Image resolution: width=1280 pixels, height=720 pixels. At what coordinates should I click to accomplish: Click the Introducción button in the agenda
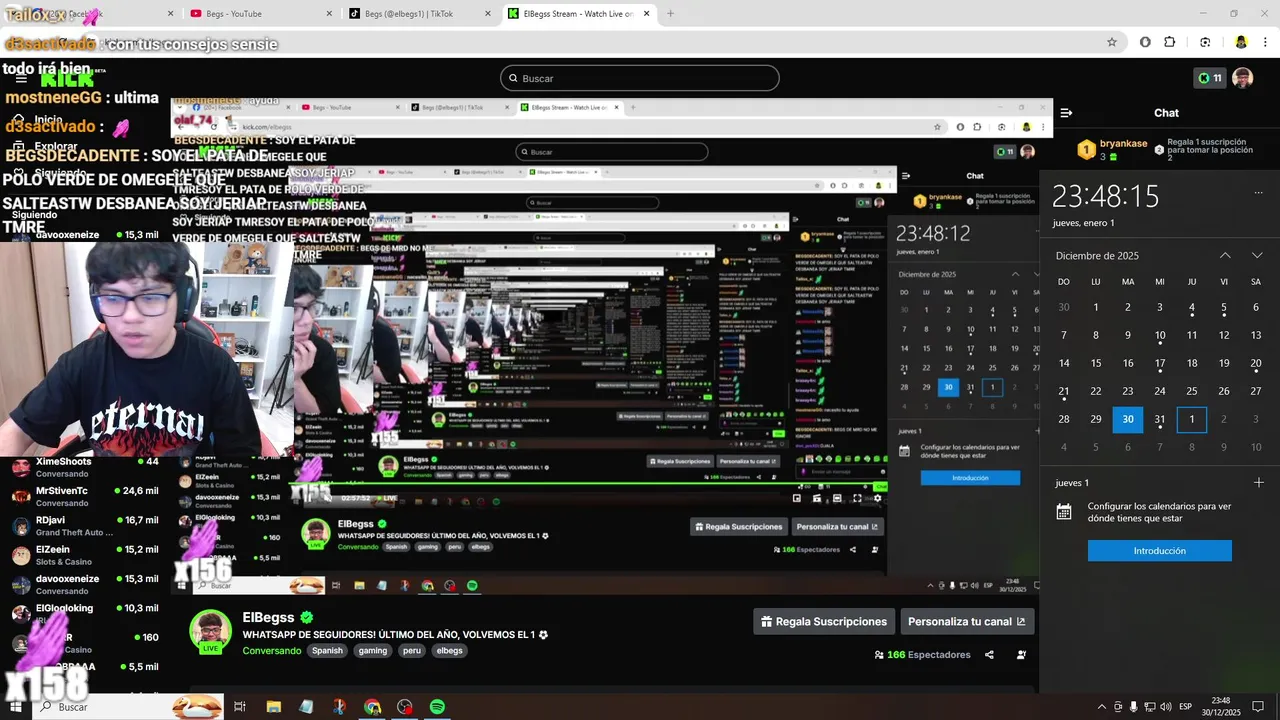click(1160, 551)
